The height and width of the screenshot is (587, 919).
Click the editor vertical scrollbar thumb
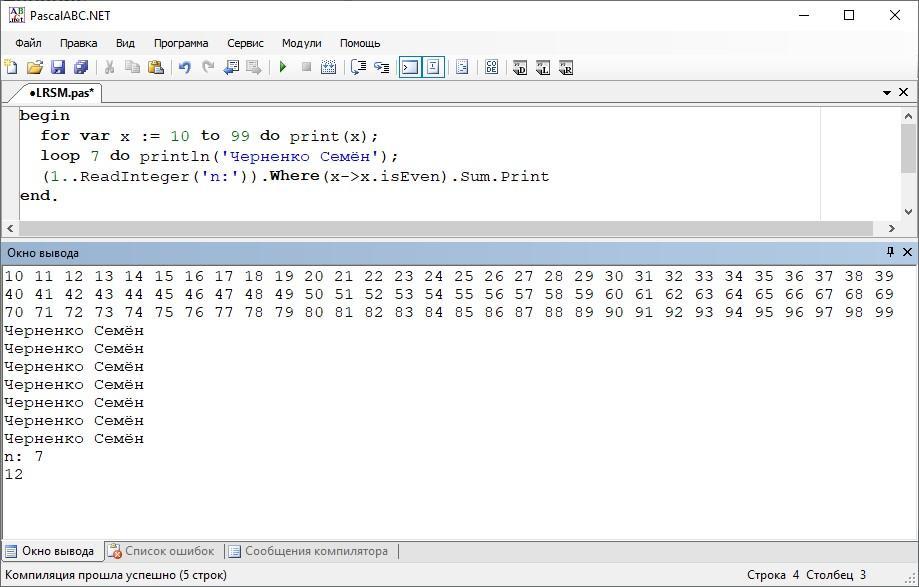908,148
